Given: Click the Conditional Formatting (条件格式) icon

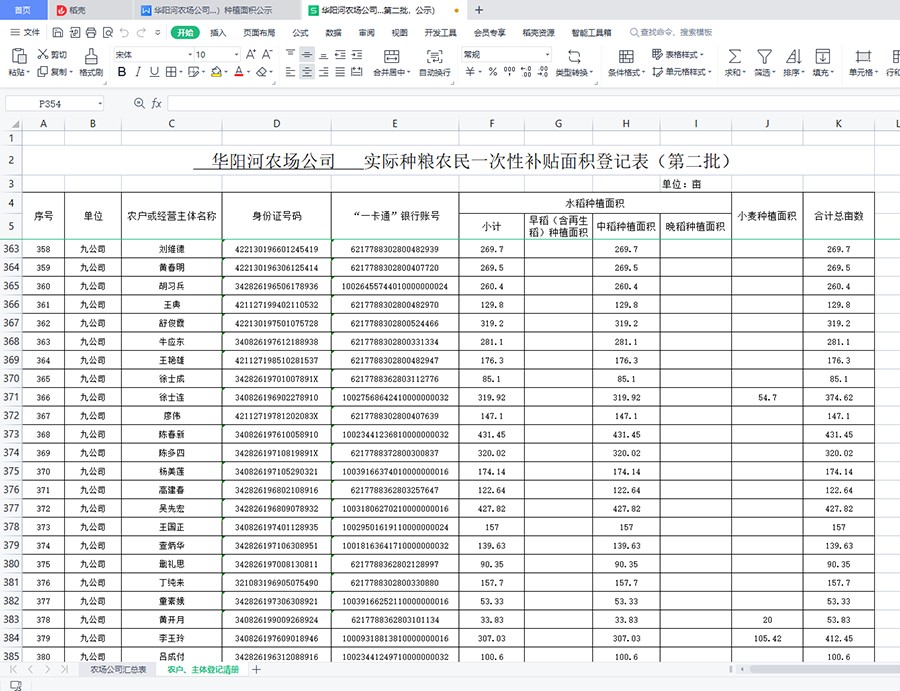Looking at the screenshot, I should pos(625,56).
